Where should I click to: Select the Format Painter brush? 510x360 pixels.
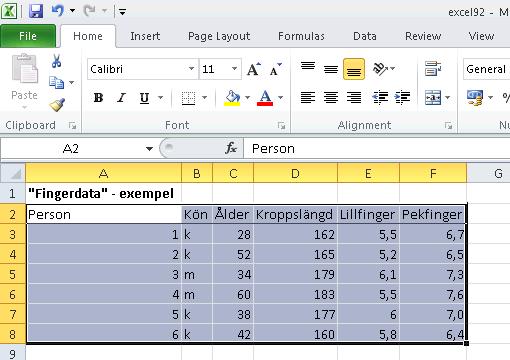click(57, 105)
